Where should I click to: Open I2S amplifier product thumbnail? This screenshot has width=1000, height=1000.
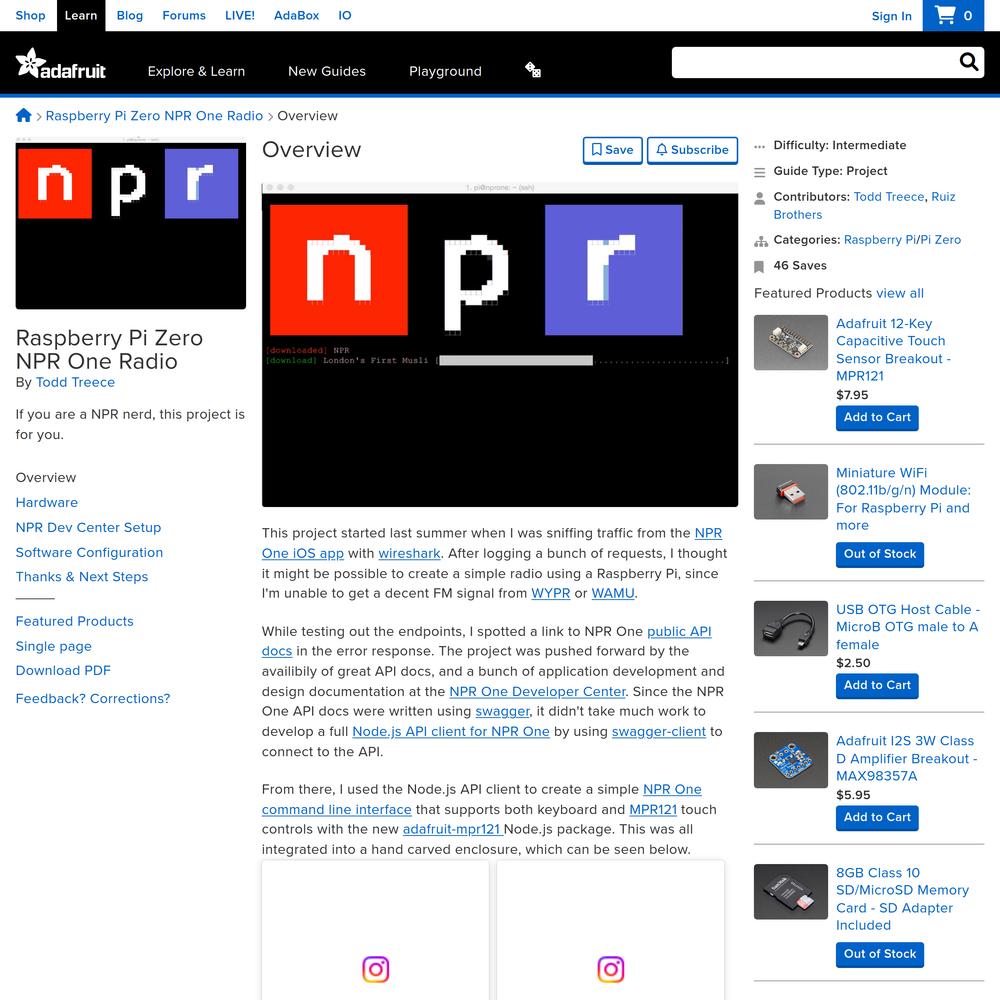790,760
